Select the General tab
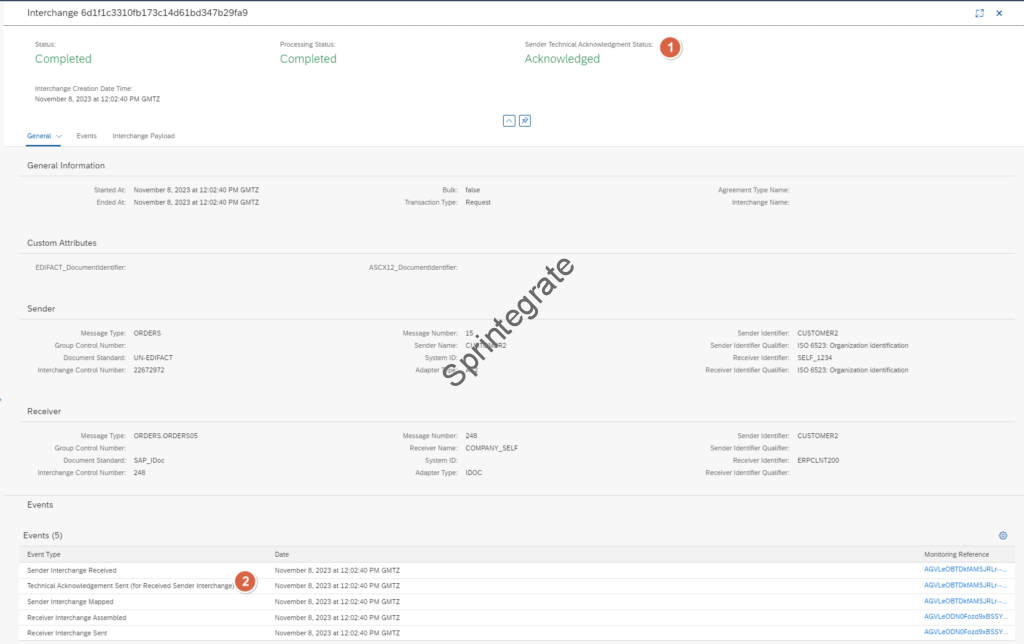 pos(38,136)
